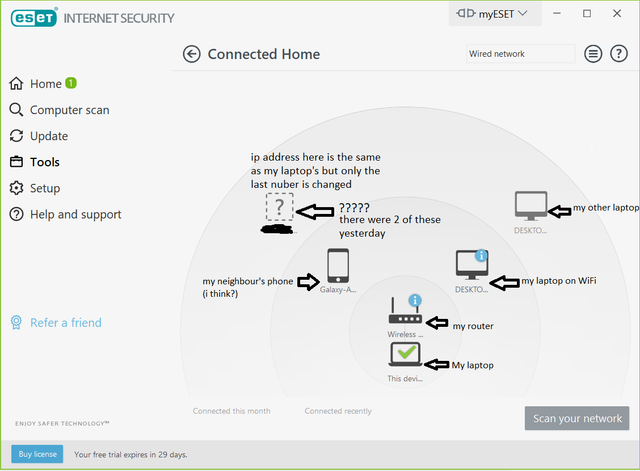Click the info badge on the router
This screenshot has width=640, height=471.
415,300
